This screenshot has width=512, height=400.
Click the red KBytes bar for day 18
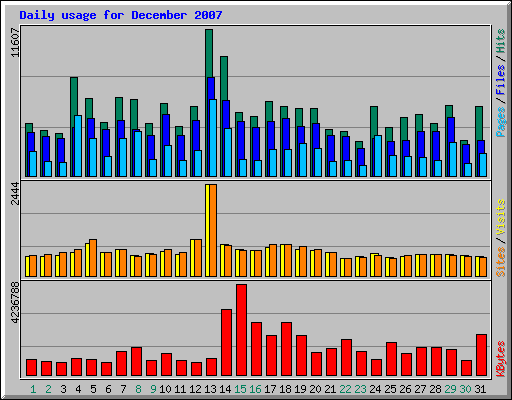pos(286,349)
